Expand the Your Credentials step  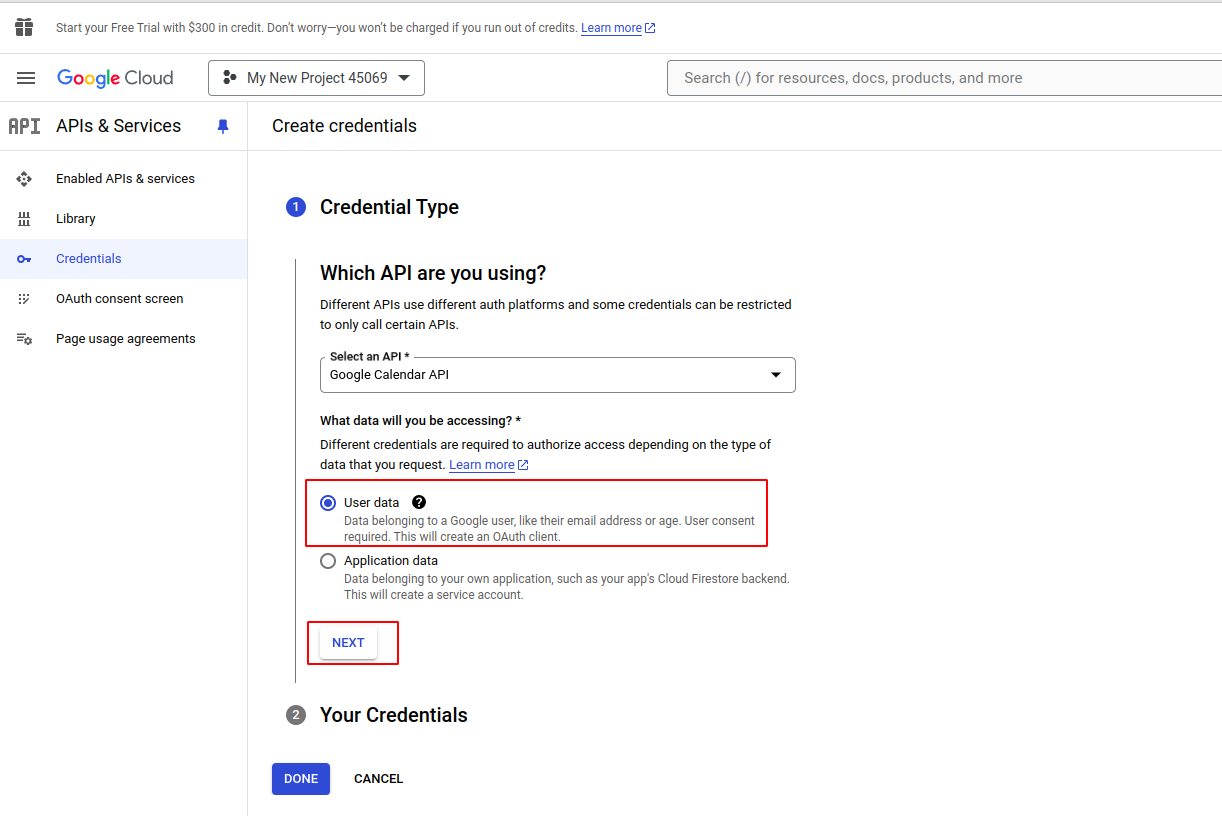tap(393, 715)
